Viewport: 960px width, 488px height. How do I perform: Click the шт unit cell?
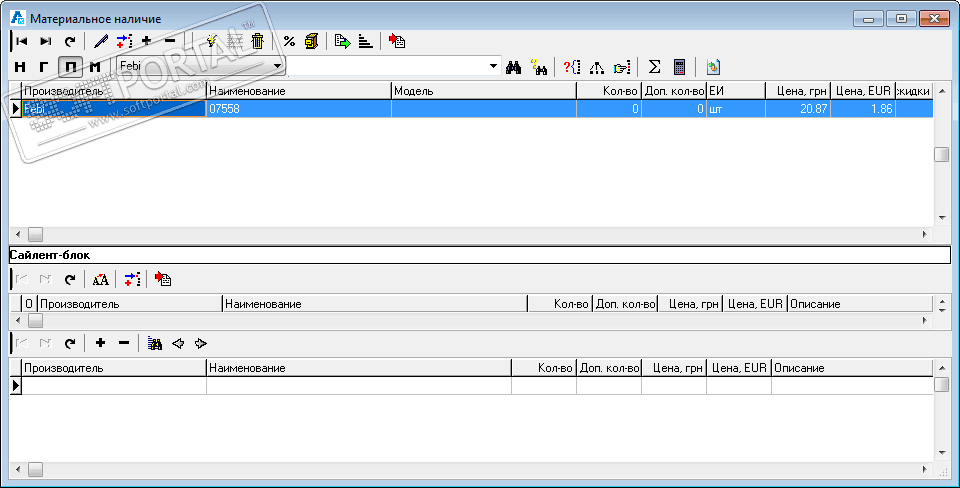pos(736,109)
